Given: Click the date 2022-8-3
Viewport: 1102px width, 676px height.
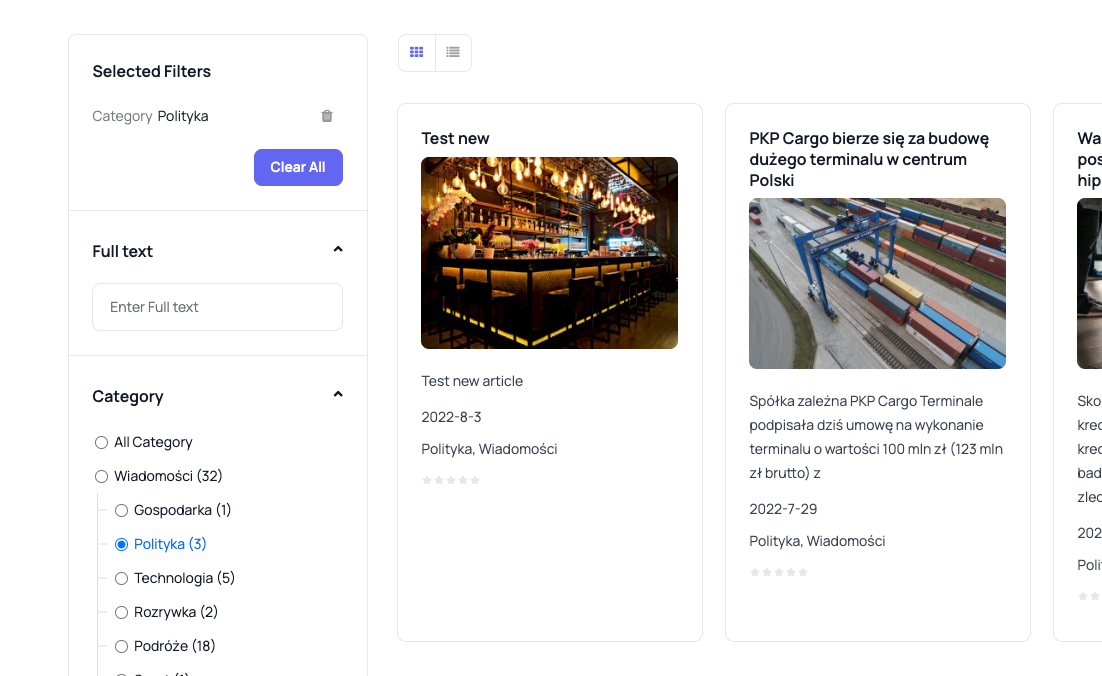Looking at the screenshot, I should click(x=451, y=417).
